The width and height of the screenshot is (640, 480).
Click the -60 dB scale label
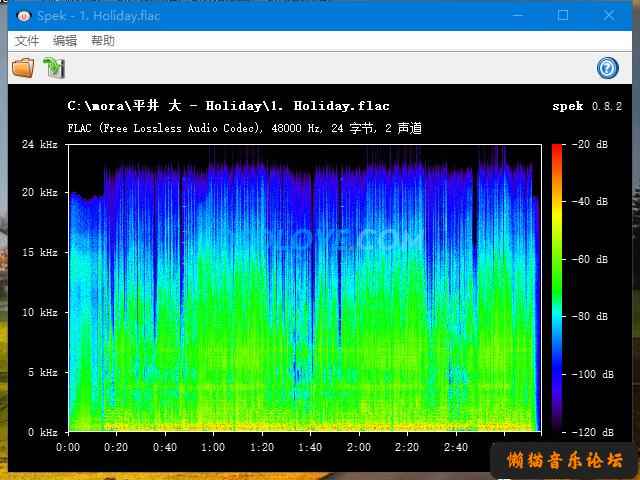[x=590, y=259]
